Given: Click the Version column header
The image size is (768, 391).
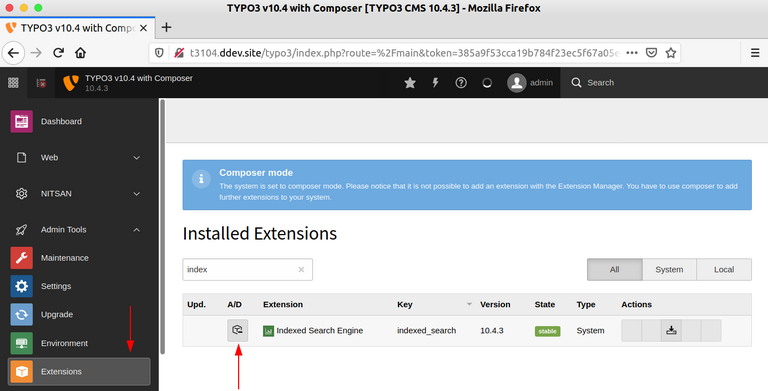Looking at the screenshot, I should coord(495,304).
